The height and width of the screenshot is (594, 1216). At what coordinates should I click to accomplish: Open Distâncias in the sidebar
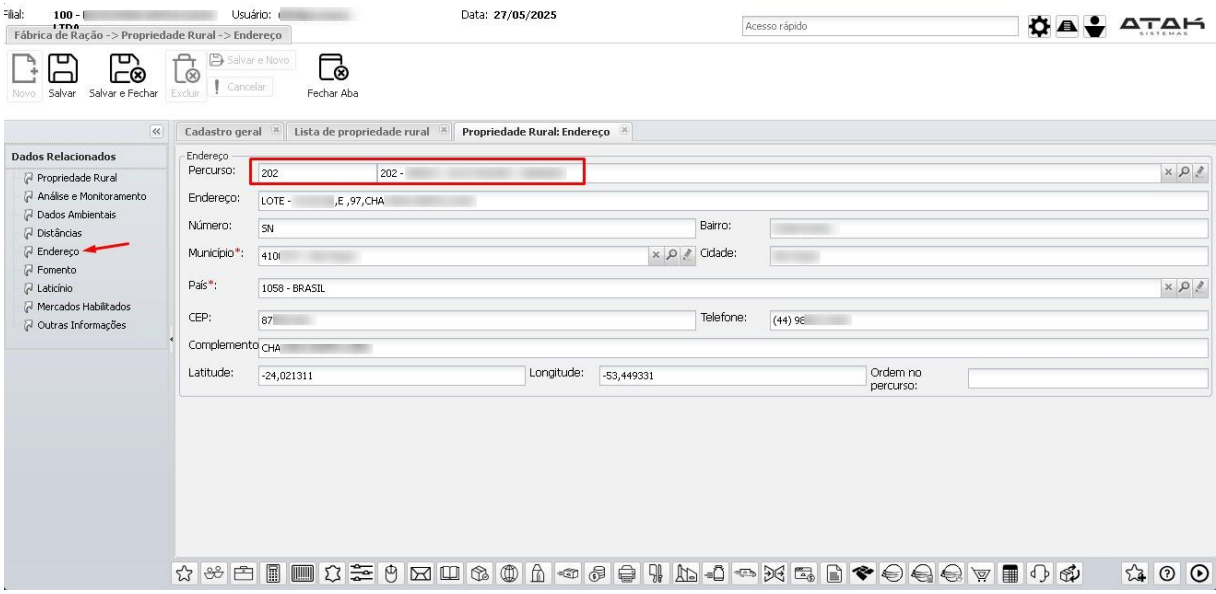tap(59, 232)
